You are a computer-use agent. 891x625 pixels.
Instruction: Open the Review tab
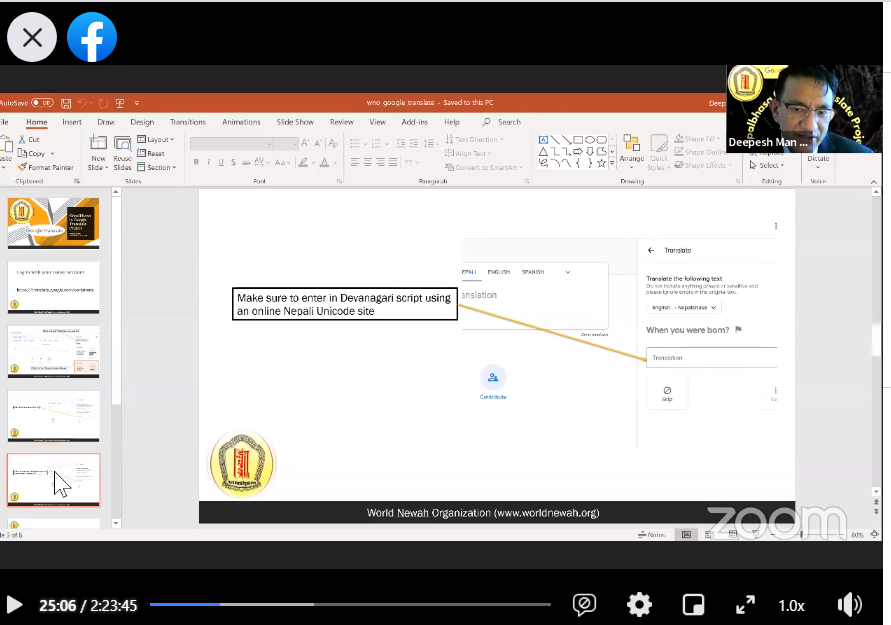[342, 122]
